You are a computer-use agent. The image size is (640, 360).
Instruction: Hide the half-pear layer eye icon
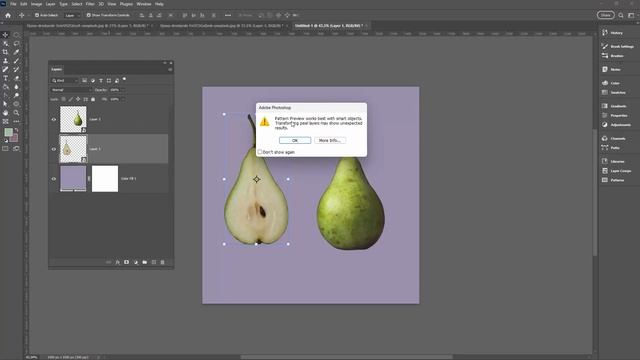(53, 149)
